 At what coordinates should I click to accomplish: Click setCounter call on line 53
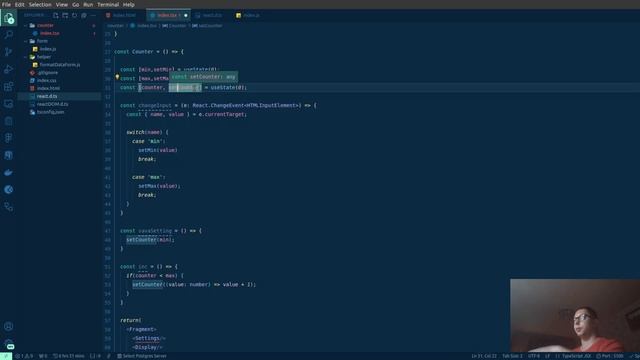click(x=147, y=284)
